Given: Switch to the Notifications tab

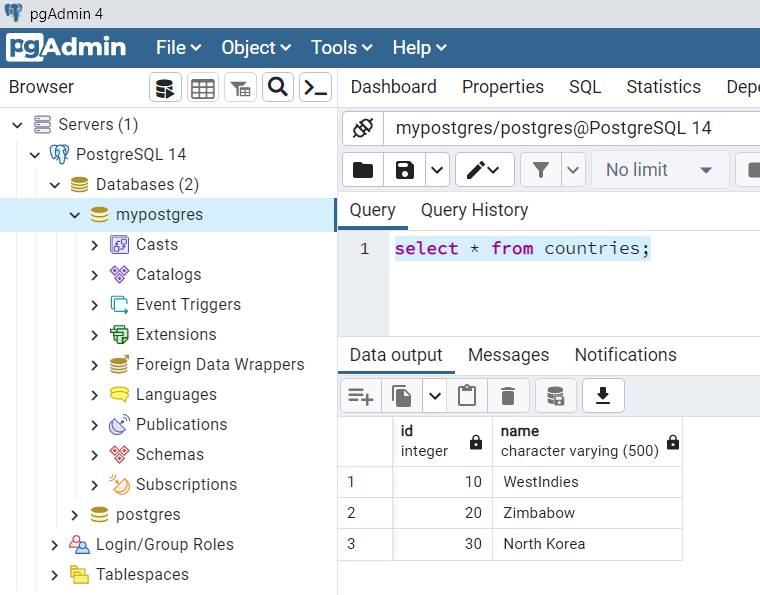Looking at the screenshot, I should coord(626,355).
